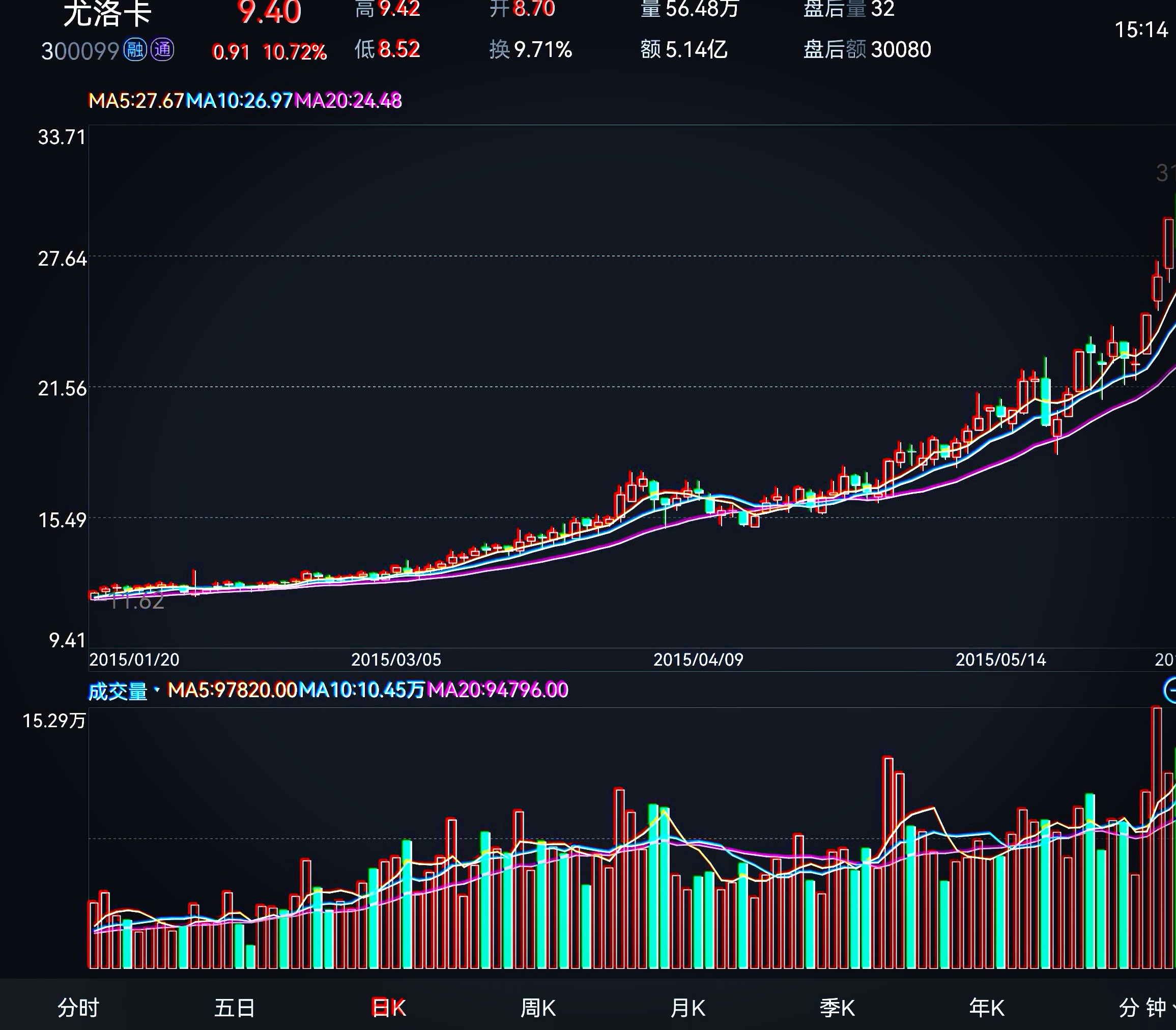Switch to the 五日 five-day tab

[x=235, y=1008]
